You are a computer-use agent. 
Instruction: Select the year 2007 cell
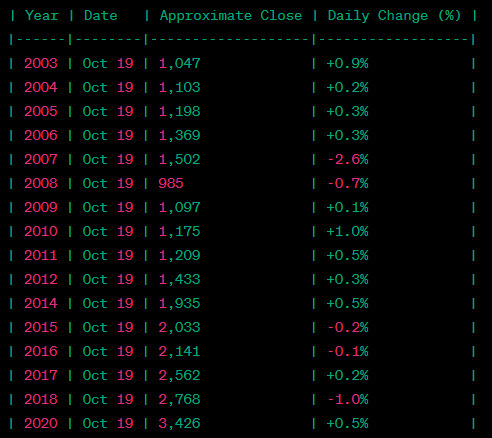(x=41, y=159)
